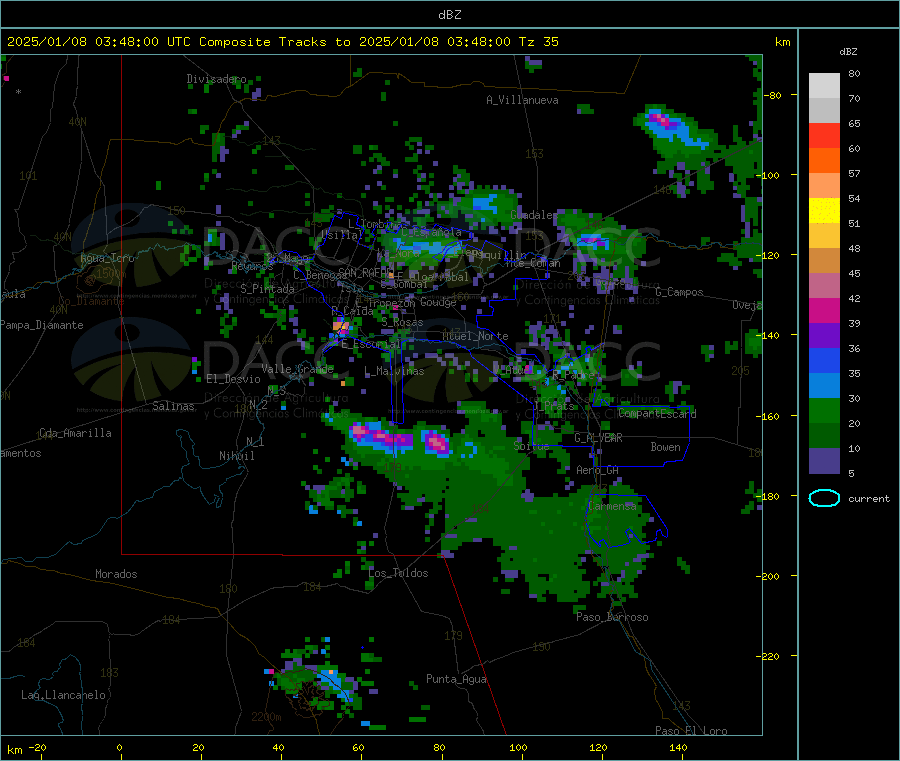This screenshot has height=761, width=900.
Task: Click the 'Bowen' map label
Action: pos(665,447)
